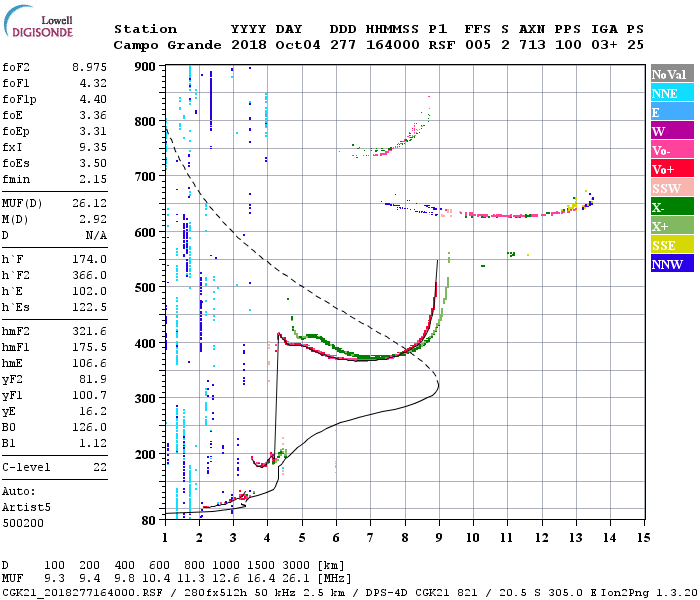Click the Campo Grande station name

167,45
